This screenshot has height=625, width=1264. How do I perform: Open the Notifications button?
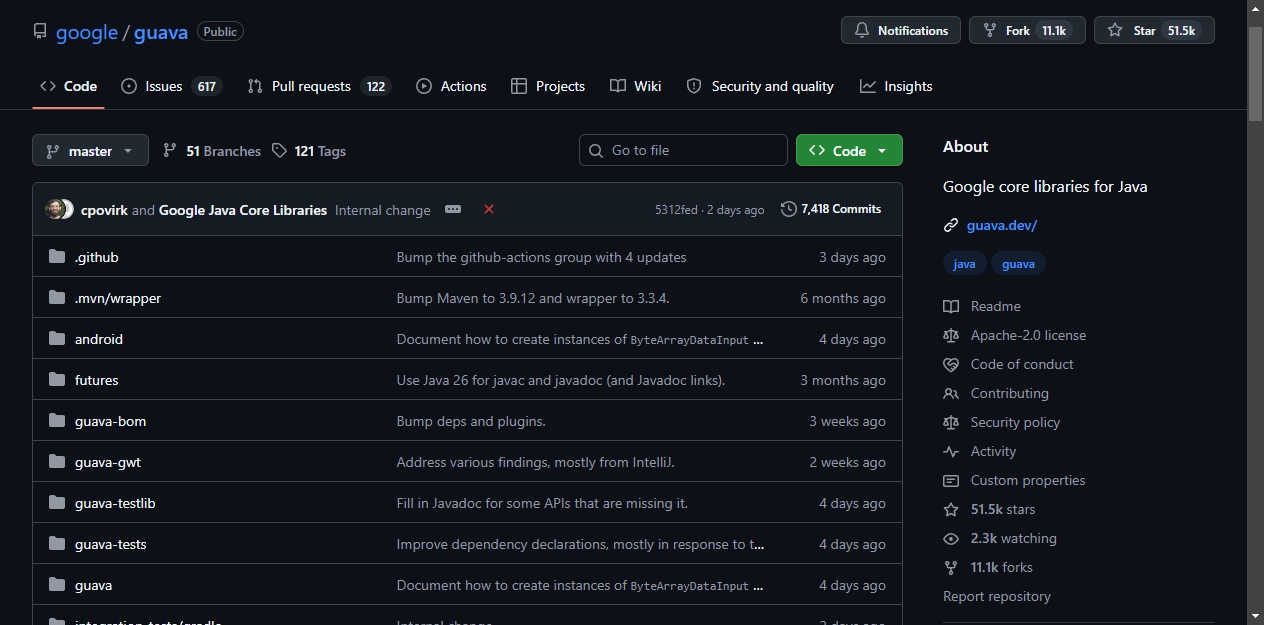pos(901,31)
